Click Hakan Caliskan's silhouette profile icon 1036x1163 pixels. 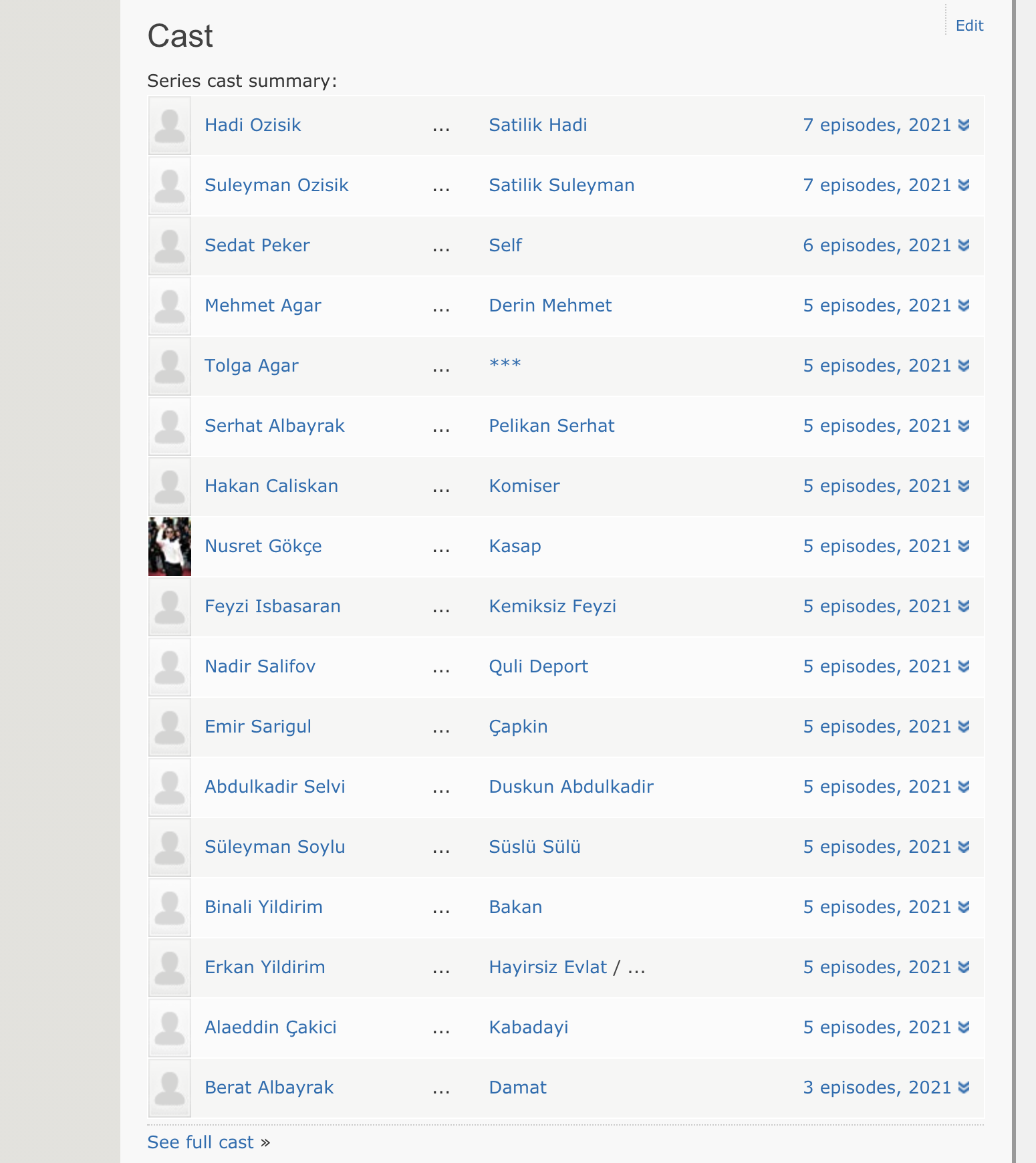pyautogui.click(x=169, y=487)
